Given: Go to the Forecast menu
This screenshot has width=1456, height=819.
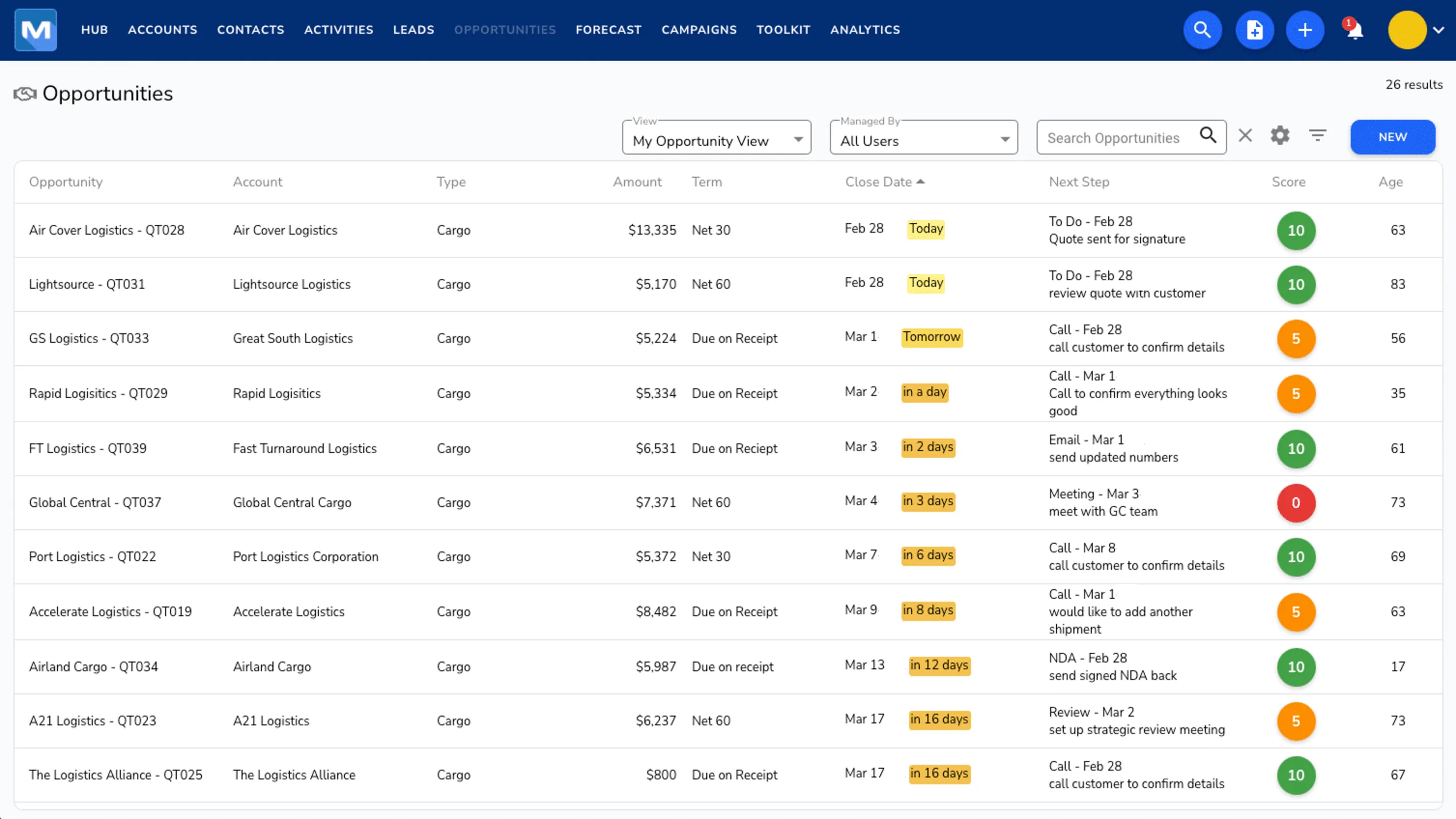Looking at the screenshot, I should (x=608, y=30).
